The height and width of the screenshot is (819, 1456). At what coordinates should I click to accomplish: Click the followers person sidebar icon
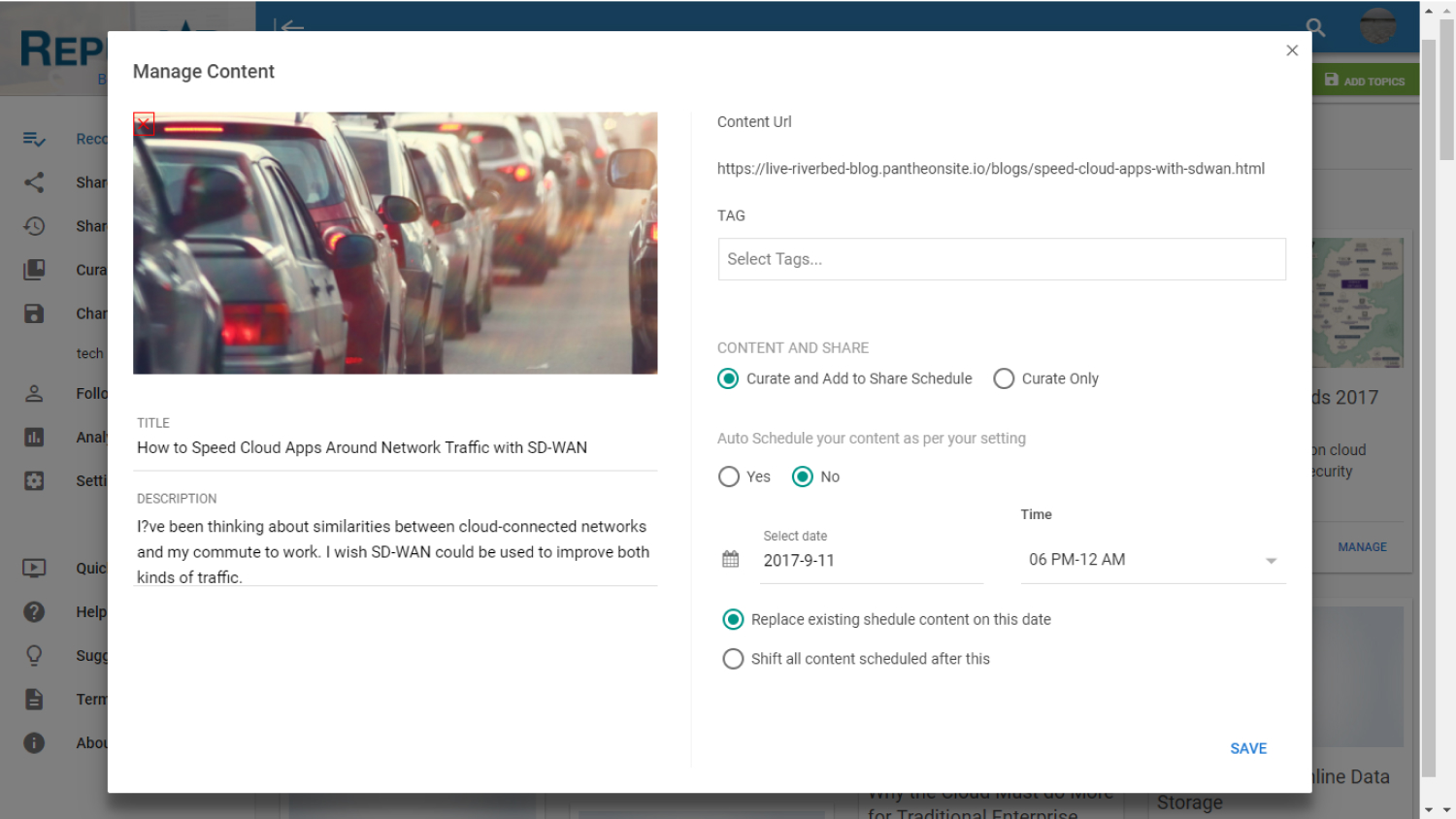[x=34, y=393]
